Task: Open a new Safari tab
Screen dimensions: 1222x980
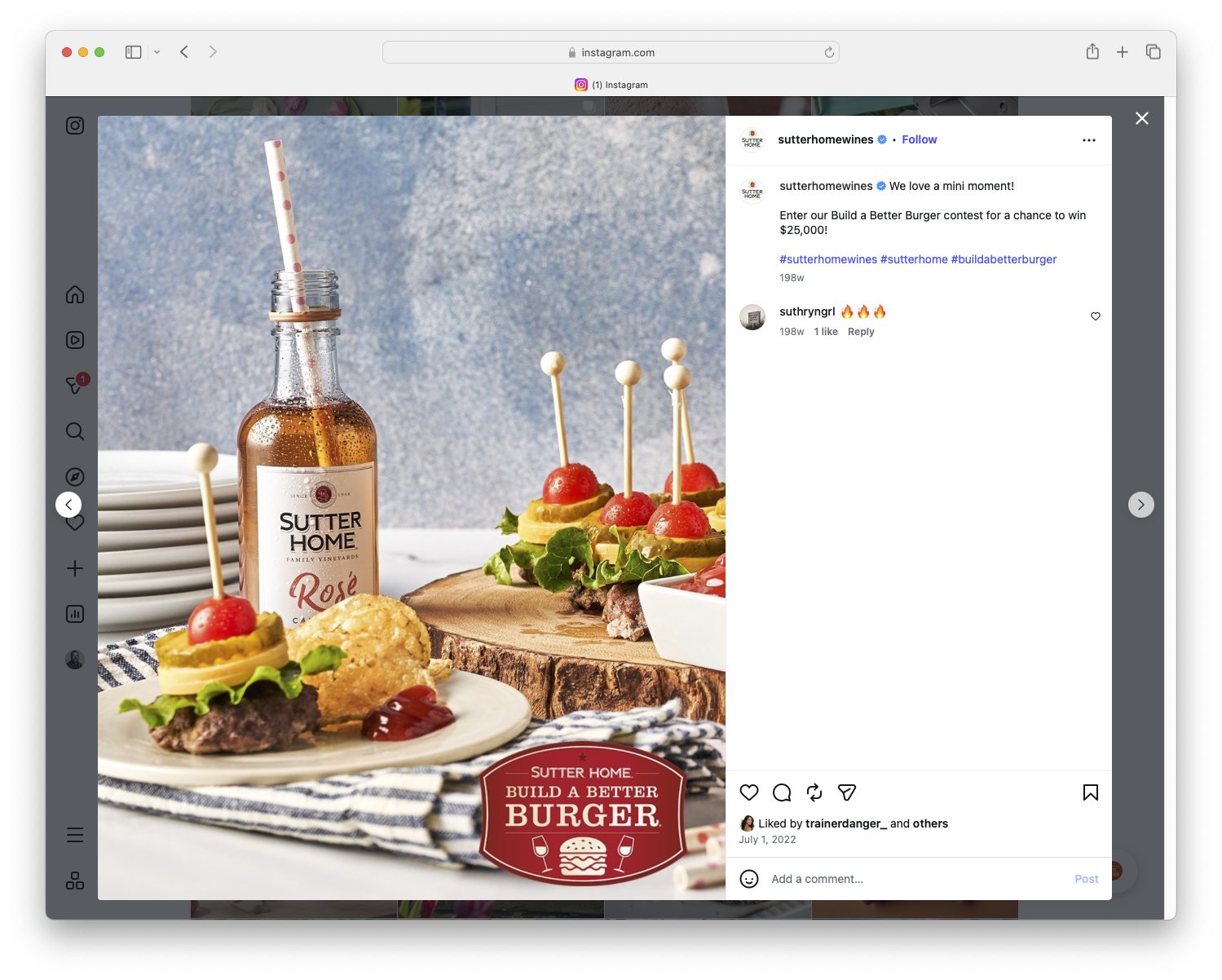Action: pyautogui.click(x=1123, y=52)
